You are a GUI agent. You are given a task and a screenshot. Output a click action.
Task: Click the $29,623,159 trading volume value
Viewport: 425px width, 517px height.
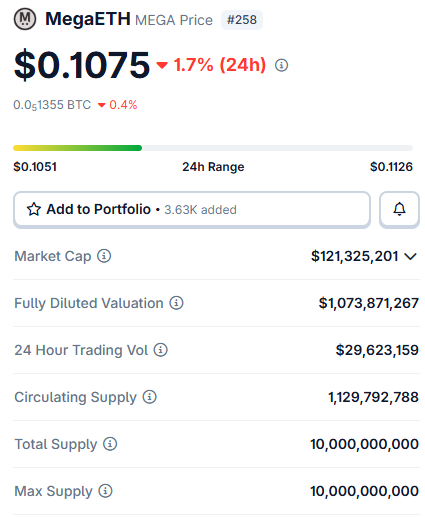(x=377, y=350)
